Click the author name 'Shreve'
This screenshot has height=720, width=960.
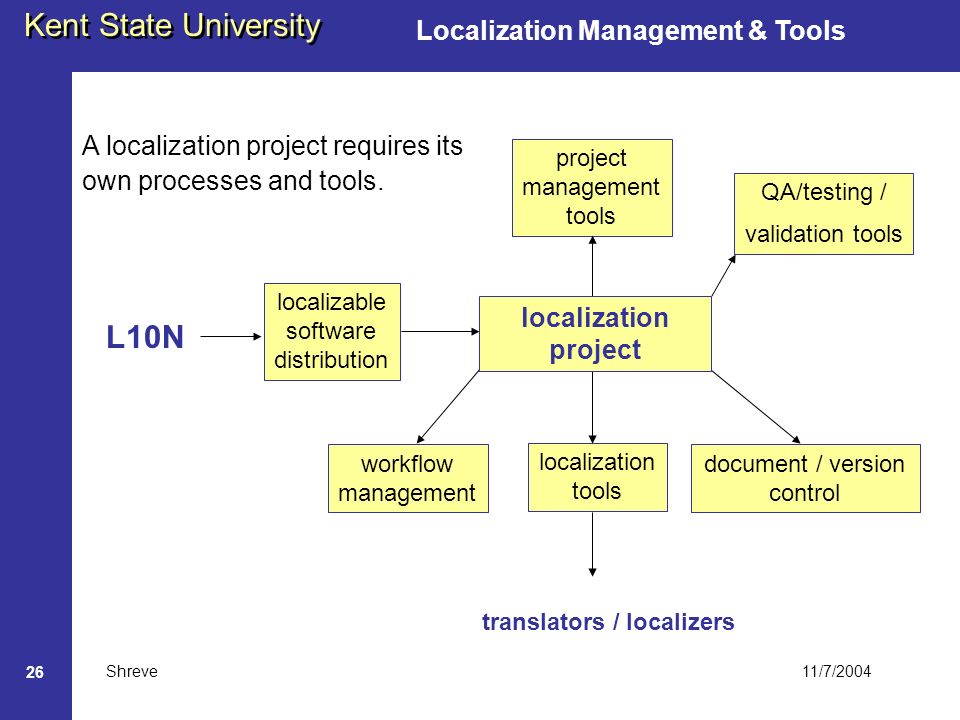click(132, 671)
